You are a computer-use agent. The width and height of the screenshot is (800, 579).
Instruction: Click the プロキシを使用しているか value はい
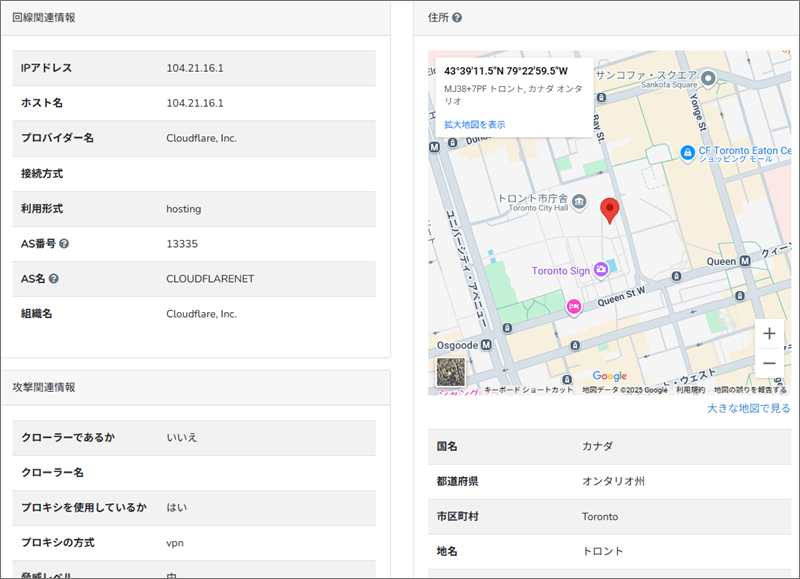click(x=177, y=508)
